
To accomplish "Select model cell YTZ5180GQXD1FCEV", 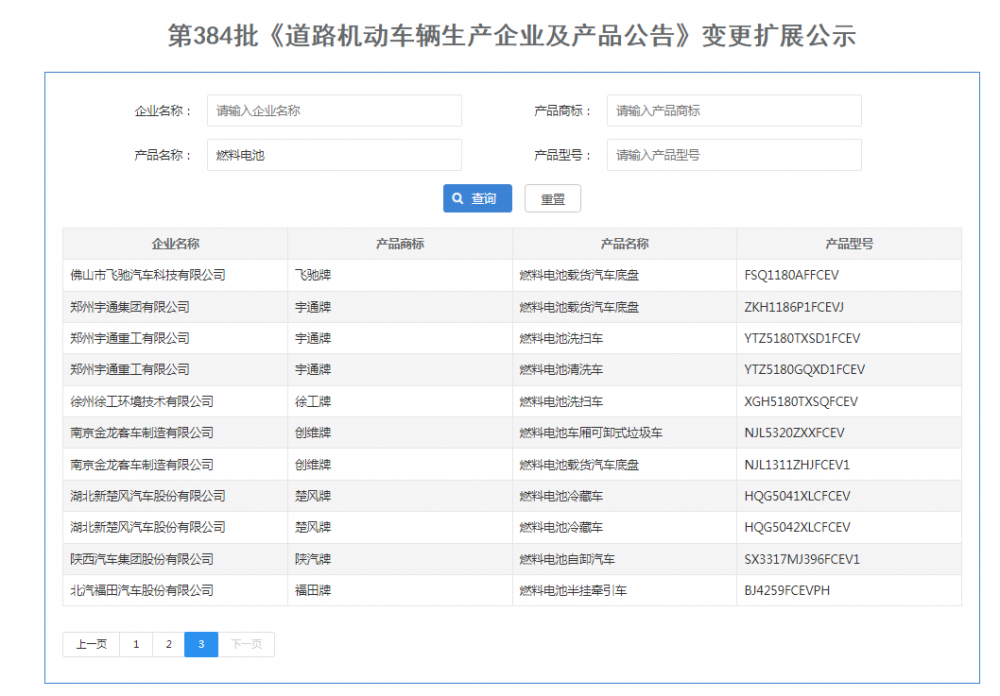I will point(805,370).
